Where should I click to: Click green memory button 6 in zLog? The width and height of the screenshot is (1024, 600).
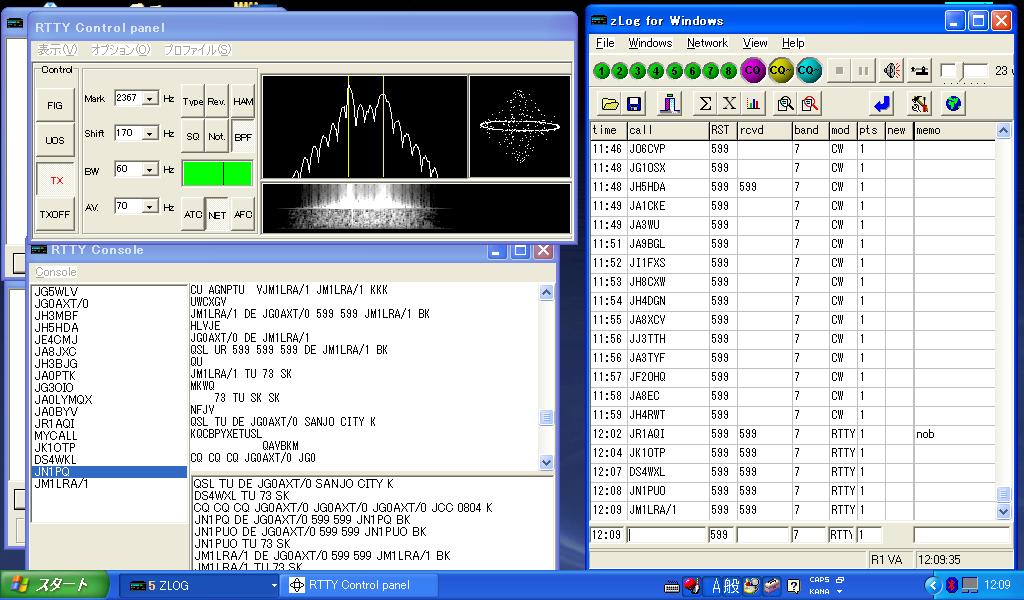coord(693,71)
